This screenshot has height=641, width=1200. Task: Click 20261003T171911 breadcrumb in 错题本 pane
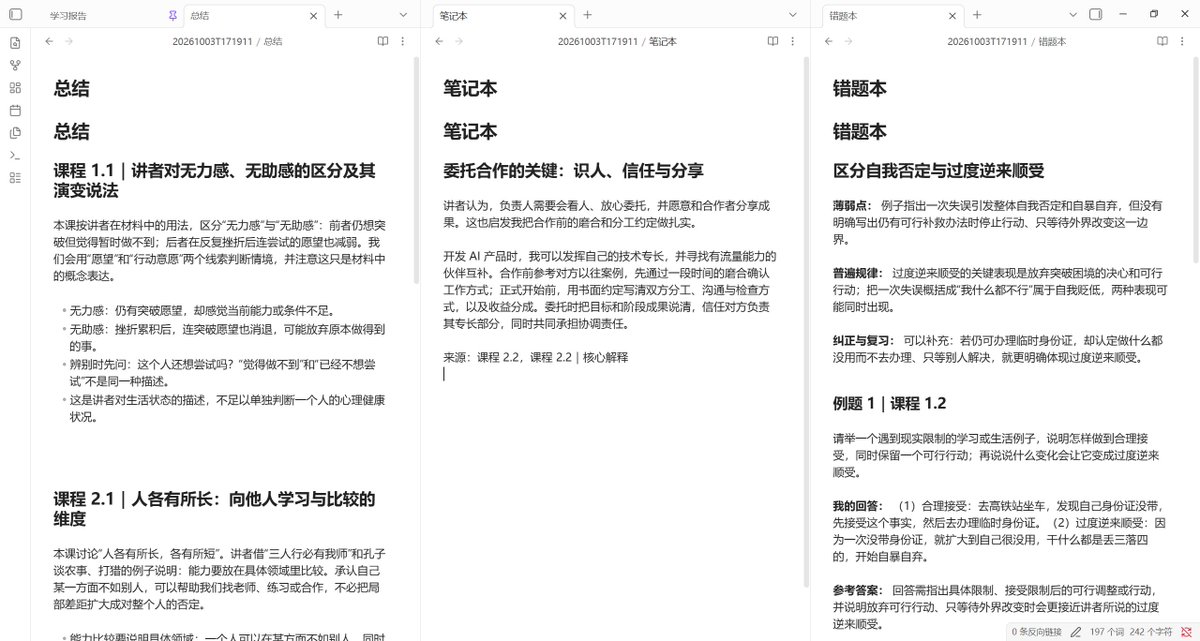click(987, 41)
